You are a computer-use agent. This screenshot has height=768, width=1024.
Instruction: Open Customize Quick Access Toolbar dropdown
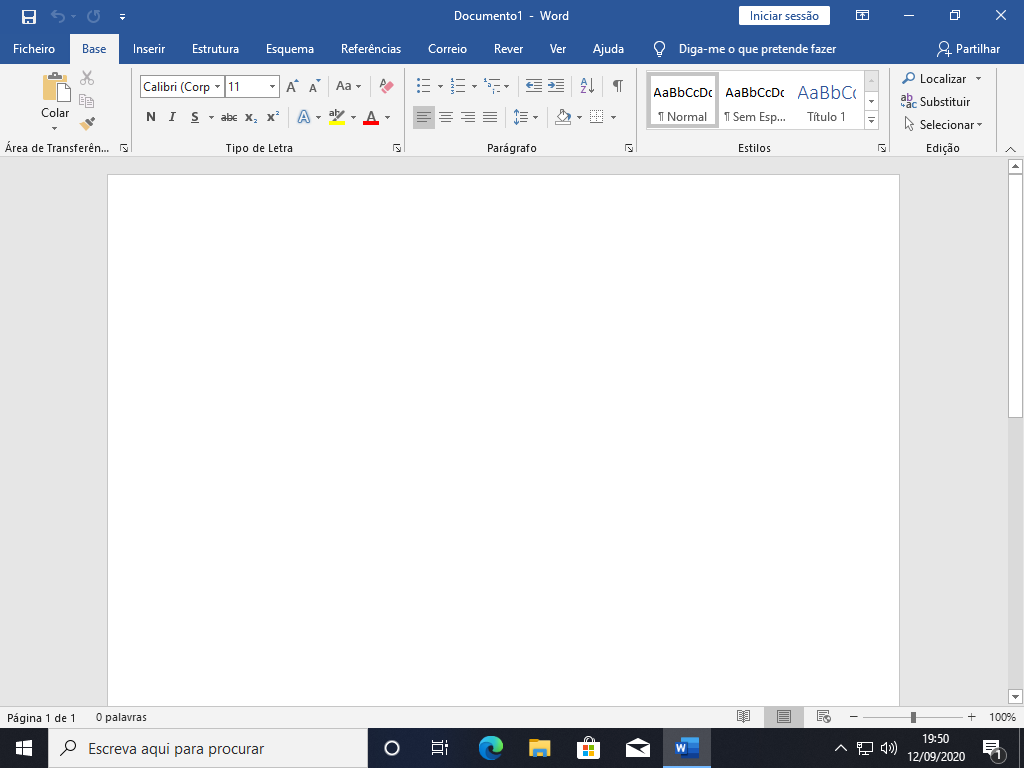tap(122, 17)
